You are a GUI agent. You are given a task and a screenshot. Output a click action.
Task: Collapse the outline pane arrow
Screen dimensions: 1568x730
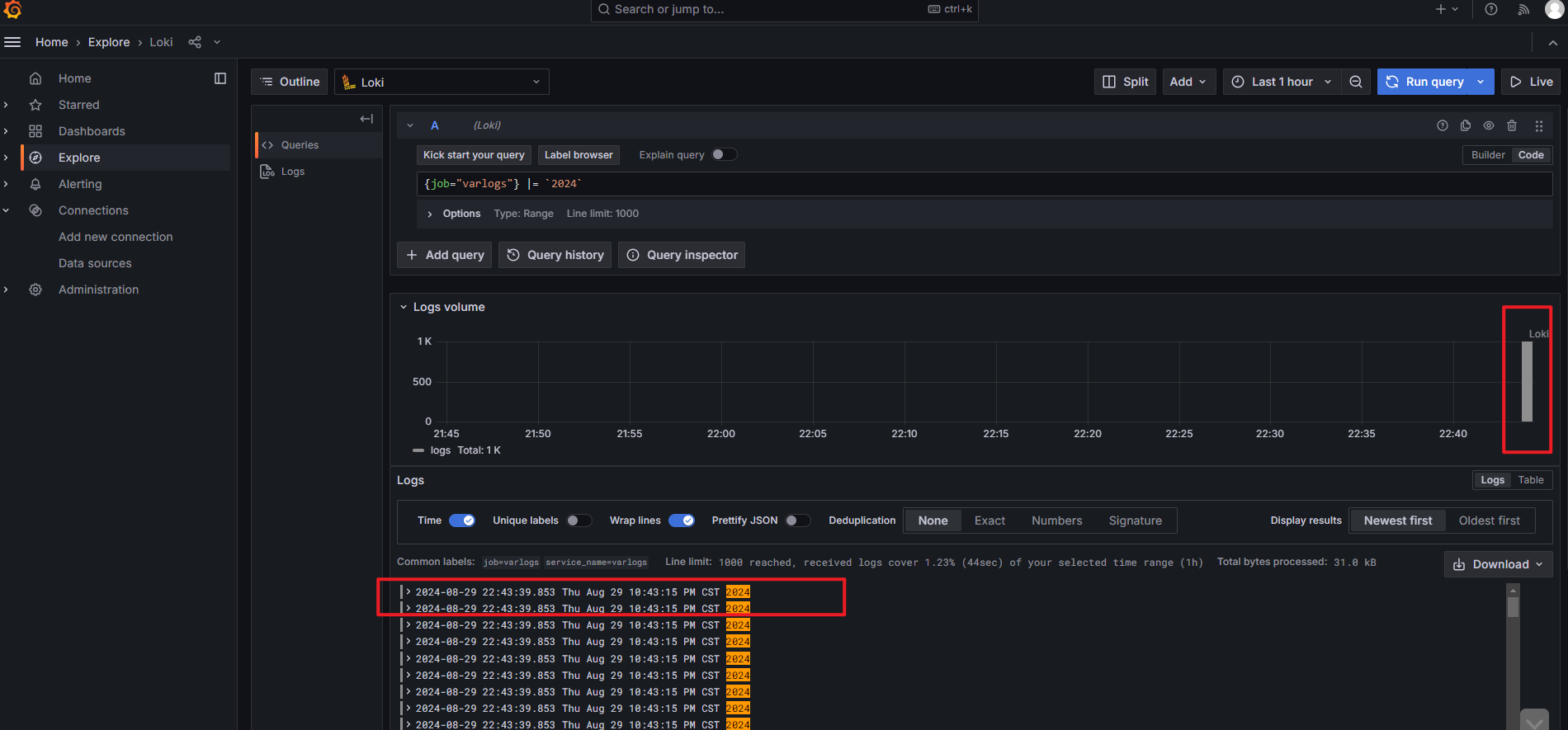tap(366, 119)
